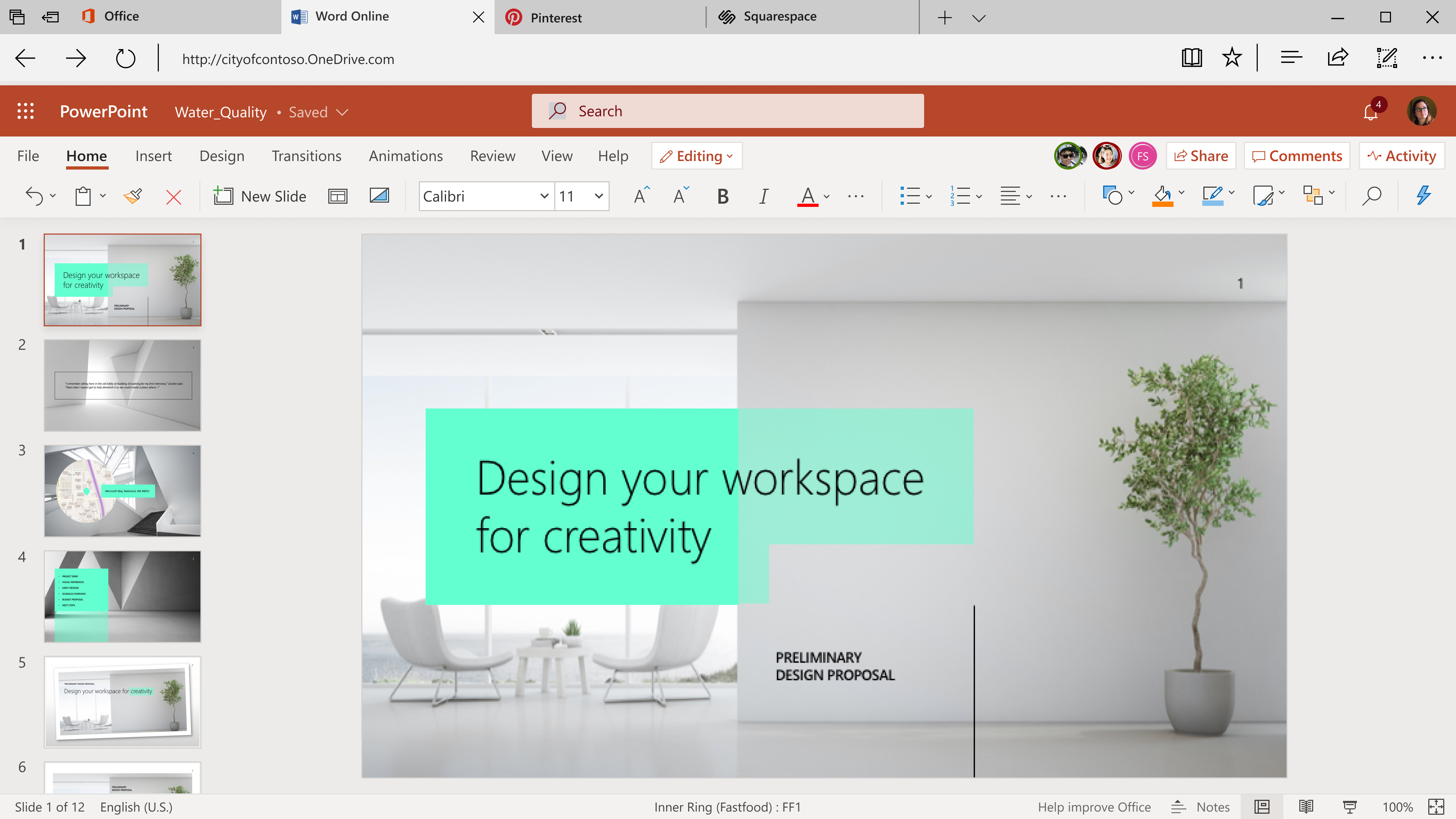The image size is (1456, 819).
Task: Click the Format Painter brush icon
Action: 133,196
